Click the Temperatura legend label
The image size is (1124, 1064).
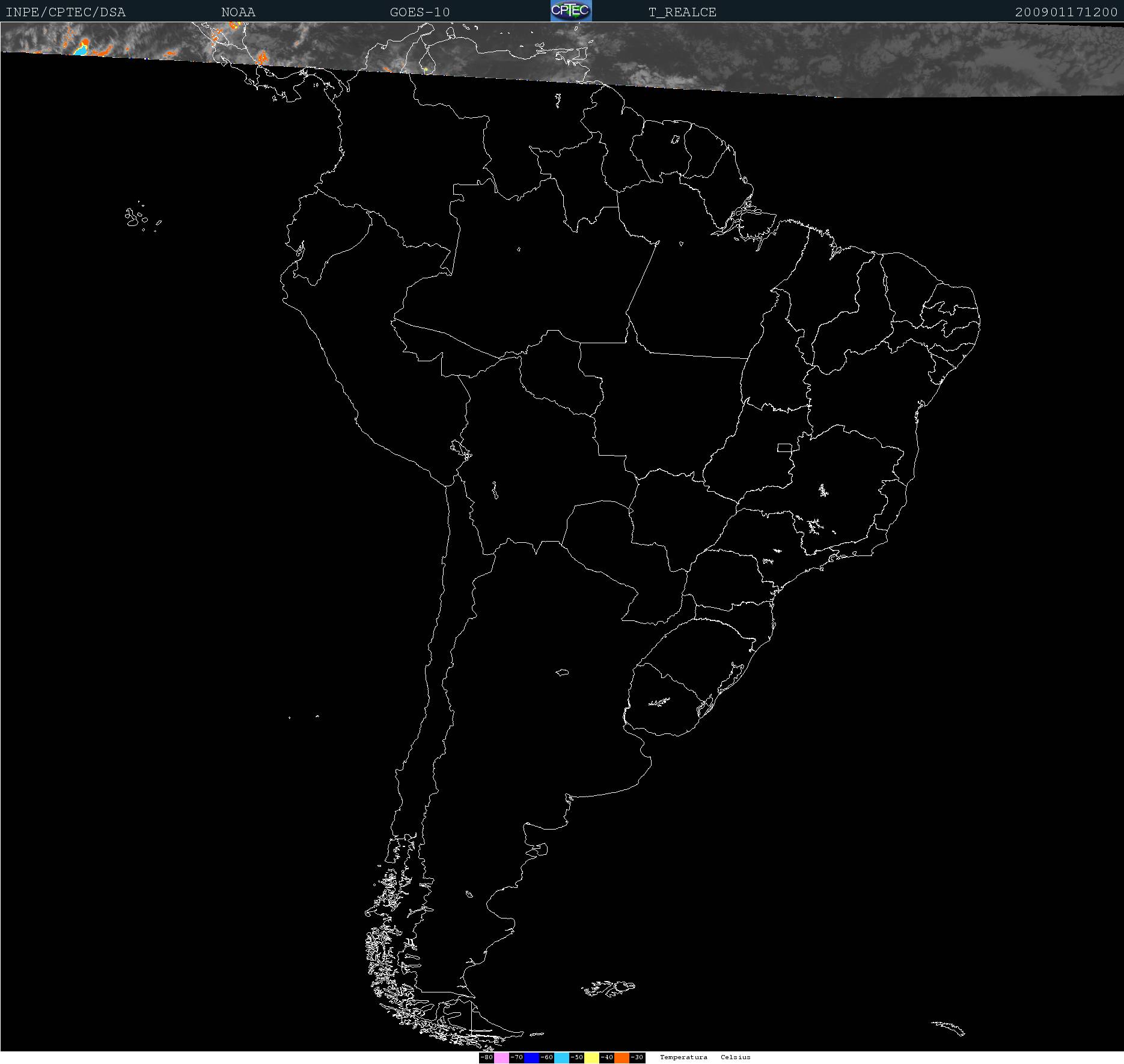point(683,1057)
